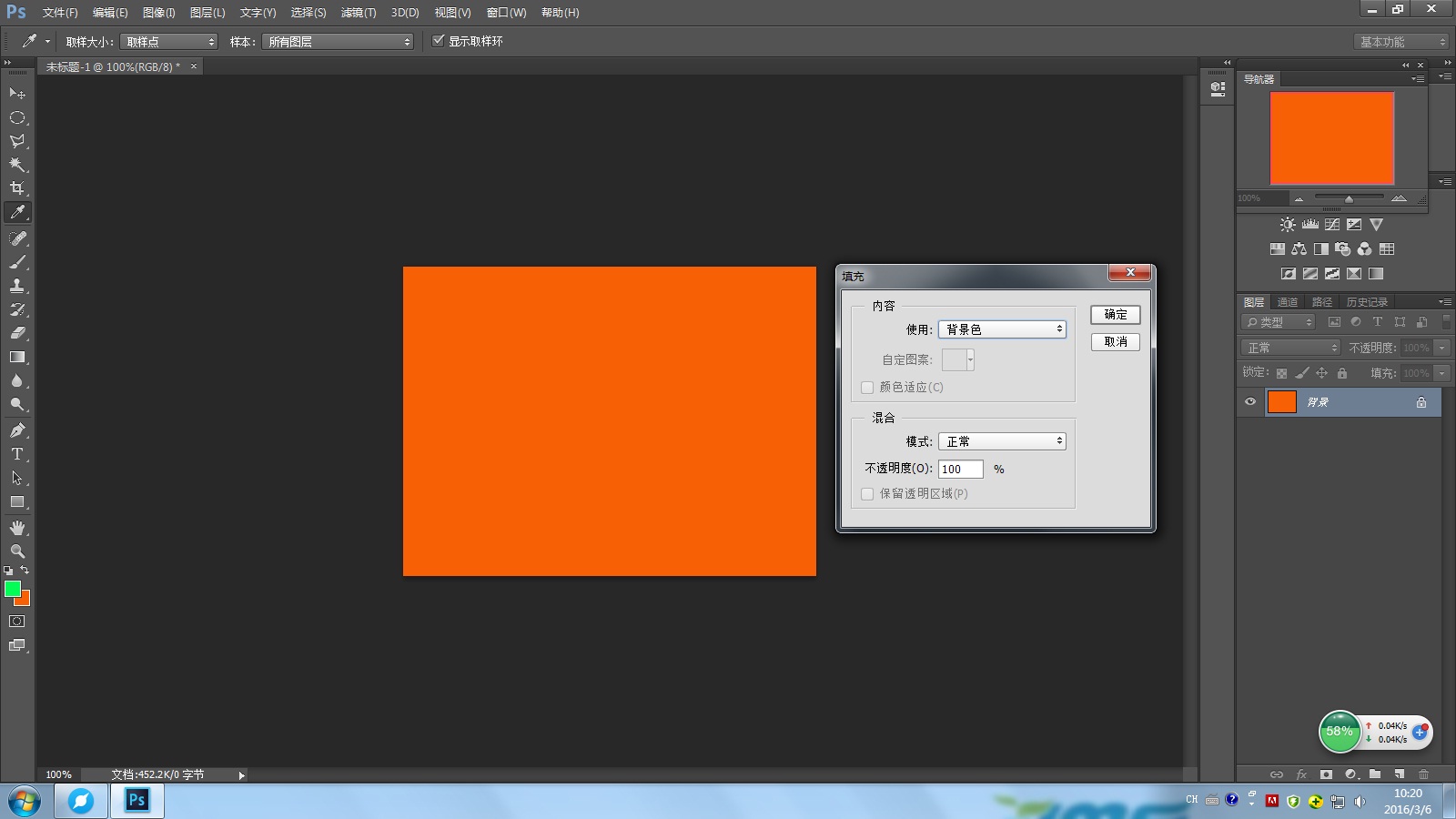This screenshot has height=819, width=1456.
Task: Toggle 显示取样环 checkbox
Action: [439, 41]
